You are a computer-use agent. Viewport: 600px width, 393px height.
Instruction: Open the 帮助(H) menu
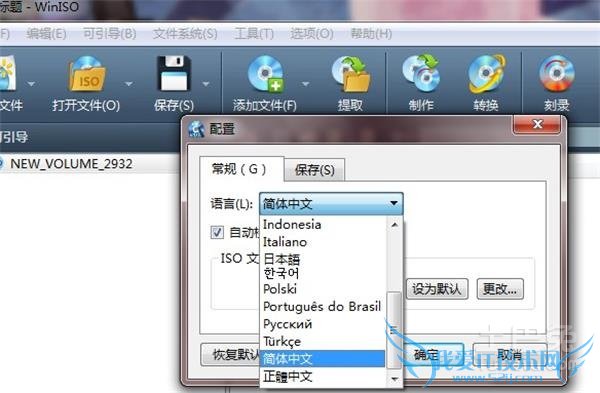pos(371,34)
